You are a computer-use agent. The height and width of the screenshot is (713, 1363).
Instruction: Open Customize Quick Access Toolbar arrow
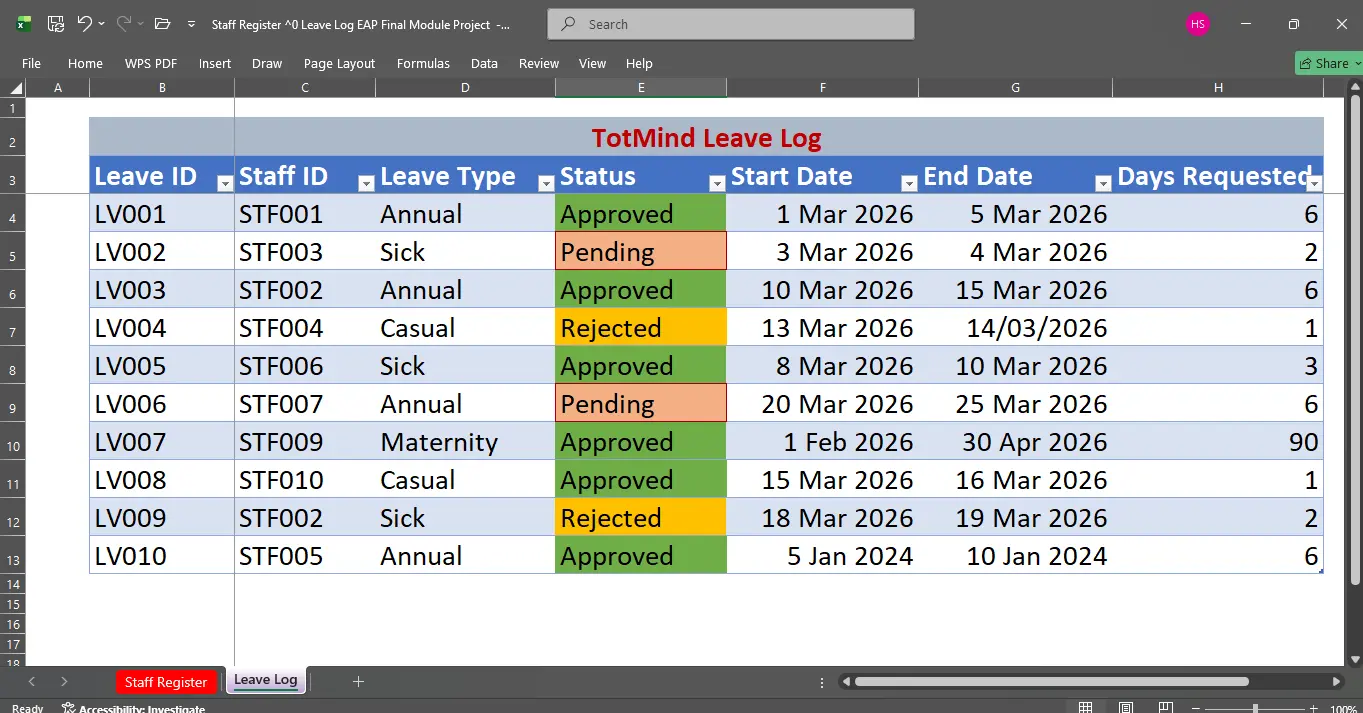pos(191,24)
